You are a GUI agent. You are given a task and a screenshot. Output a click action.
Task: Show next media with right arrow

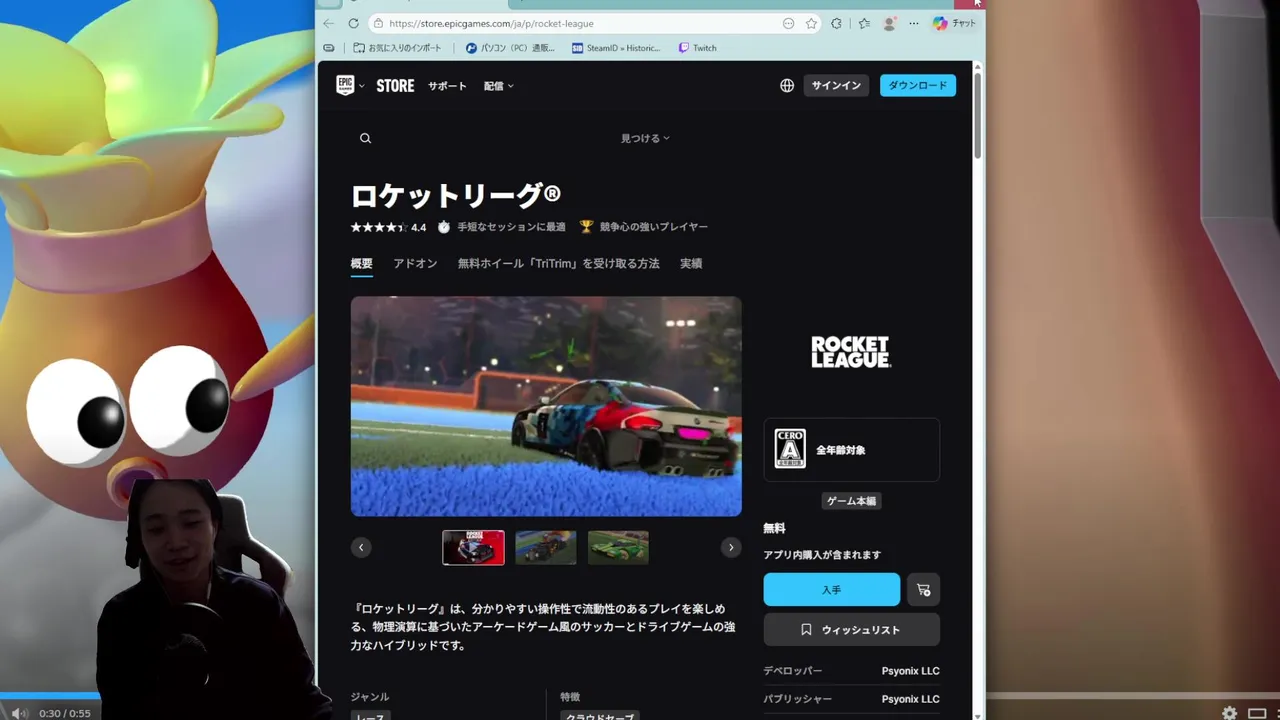pyautogui.click(x=731, y=547)
